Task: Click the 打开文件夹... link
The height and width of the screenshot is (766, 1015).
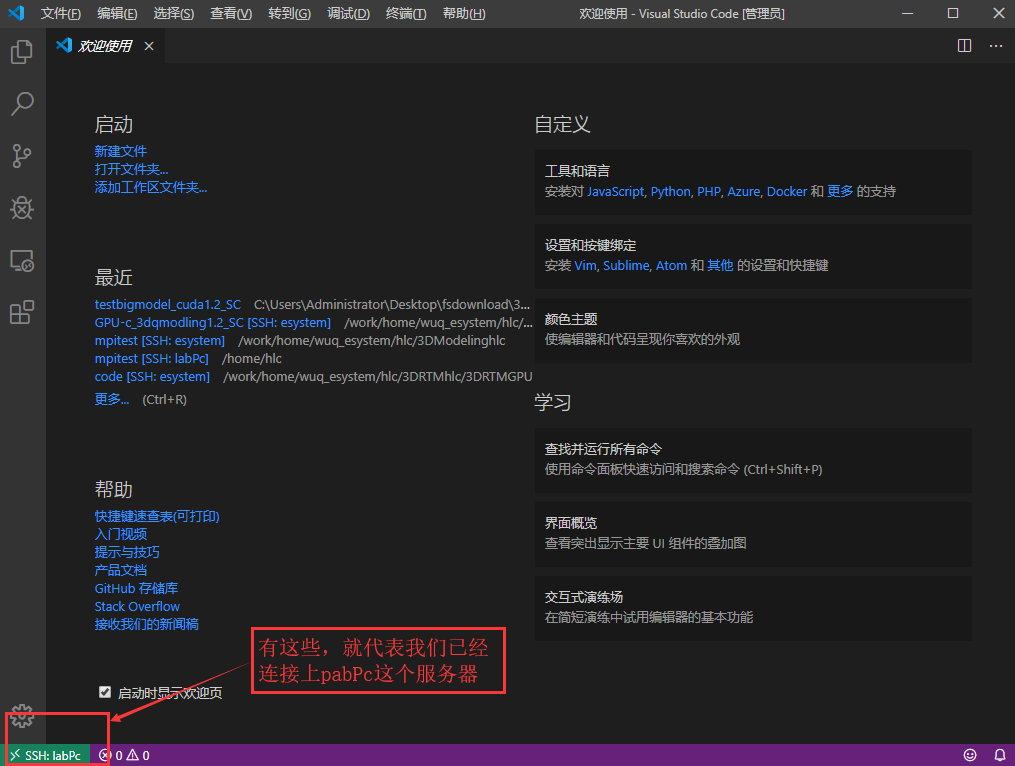Action: click(x=131, y=169)
